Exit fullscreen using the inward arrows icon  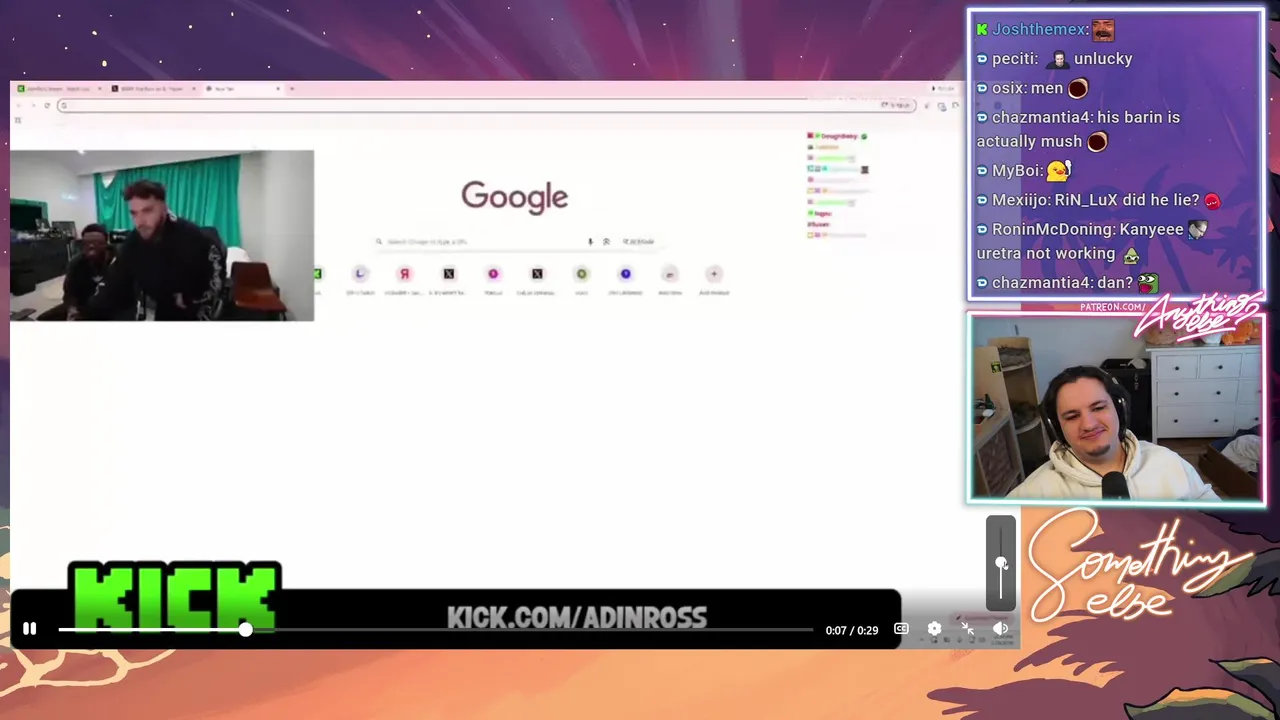(967, 629)
